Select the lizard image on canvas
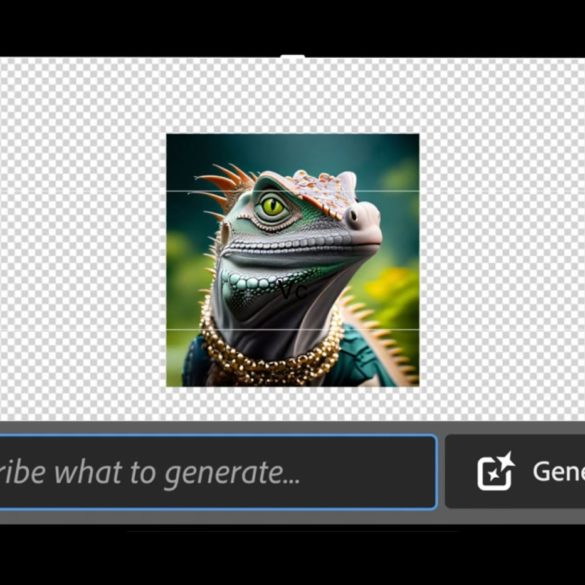Image resolution: width=585 pixels, height=585 pixels. [292, 260]
